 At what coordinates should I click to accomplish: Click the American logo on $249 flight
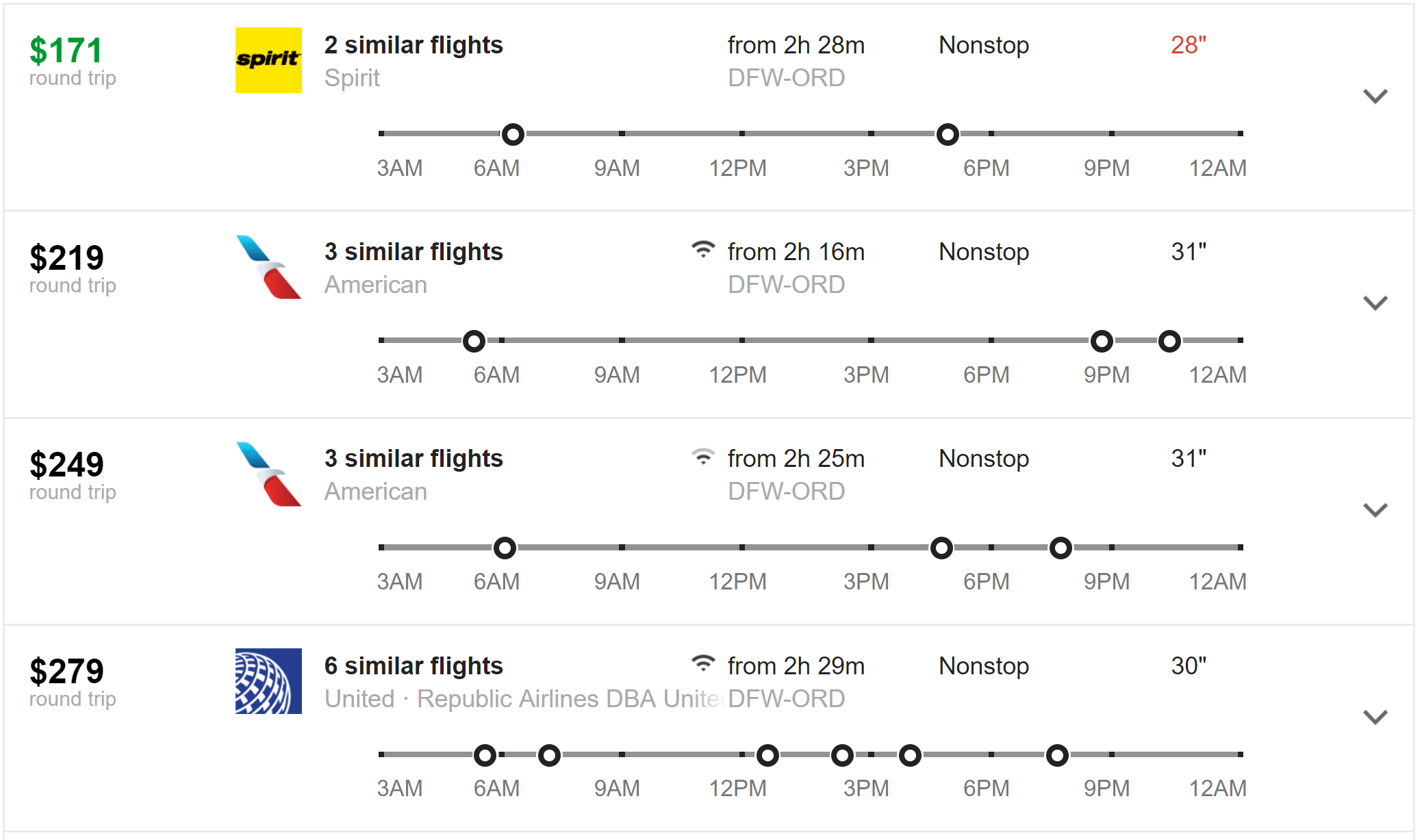pyautogui.click(x=268, y=474)
